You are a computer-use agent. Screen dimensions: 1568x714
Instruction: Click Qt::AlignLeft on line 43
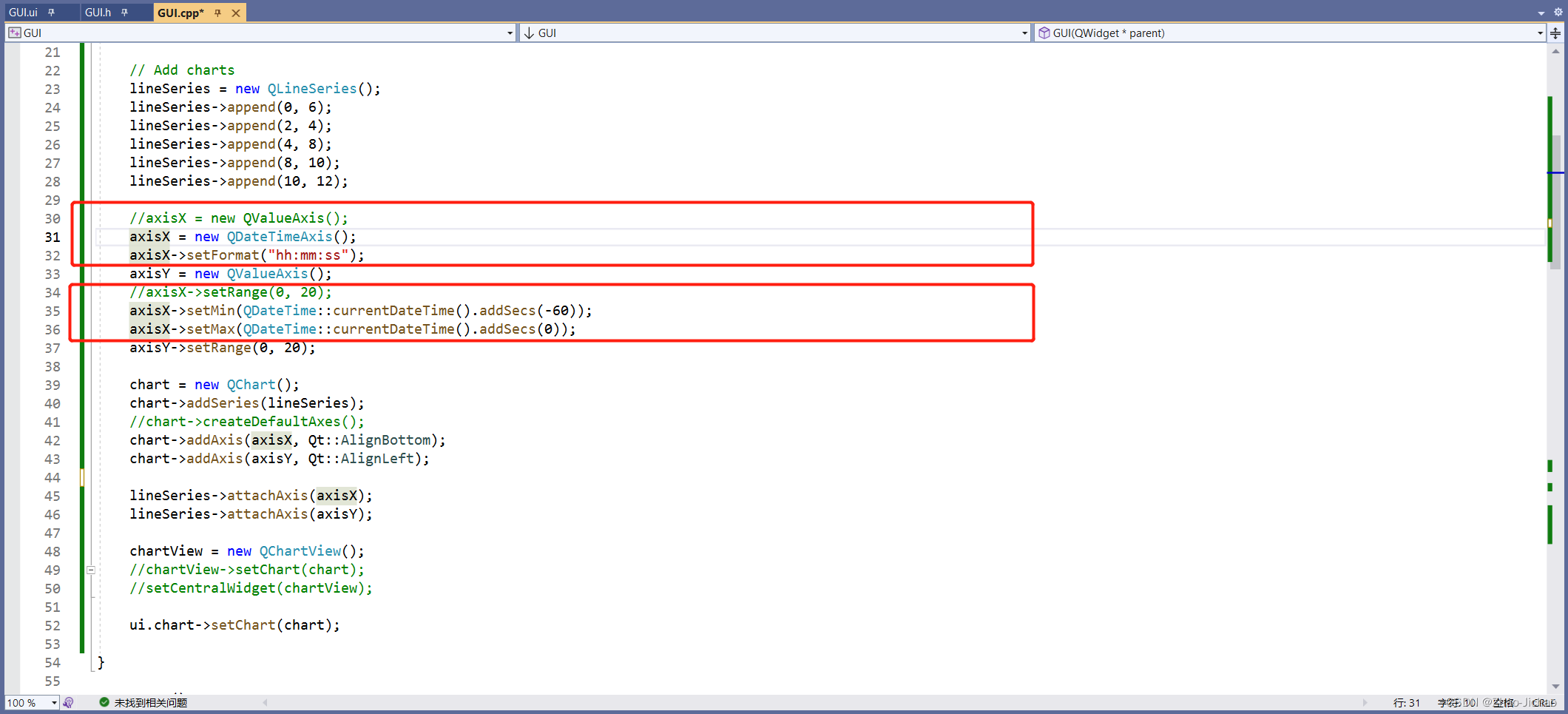pos(361,459)
